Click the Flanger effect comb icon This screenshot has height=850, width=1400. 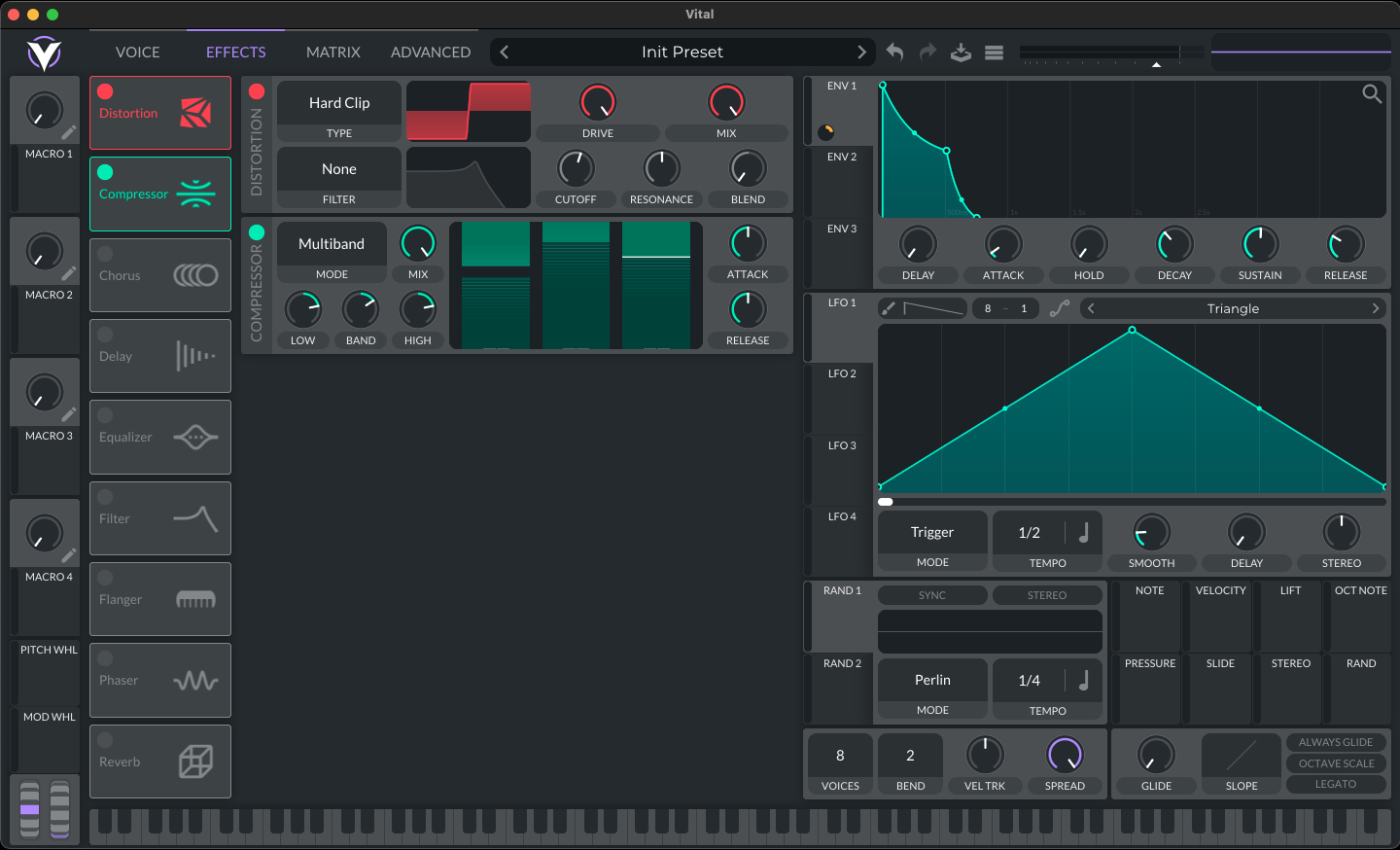195,599
